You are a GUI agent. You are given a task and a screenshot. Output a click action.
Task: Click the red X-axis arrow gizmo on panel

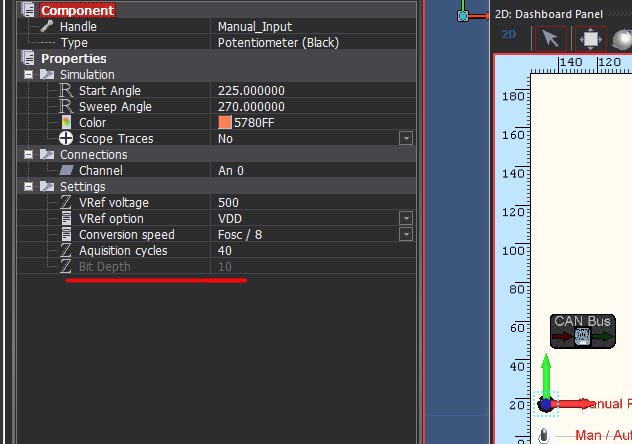pyautogui.click(x=572, y=404)
